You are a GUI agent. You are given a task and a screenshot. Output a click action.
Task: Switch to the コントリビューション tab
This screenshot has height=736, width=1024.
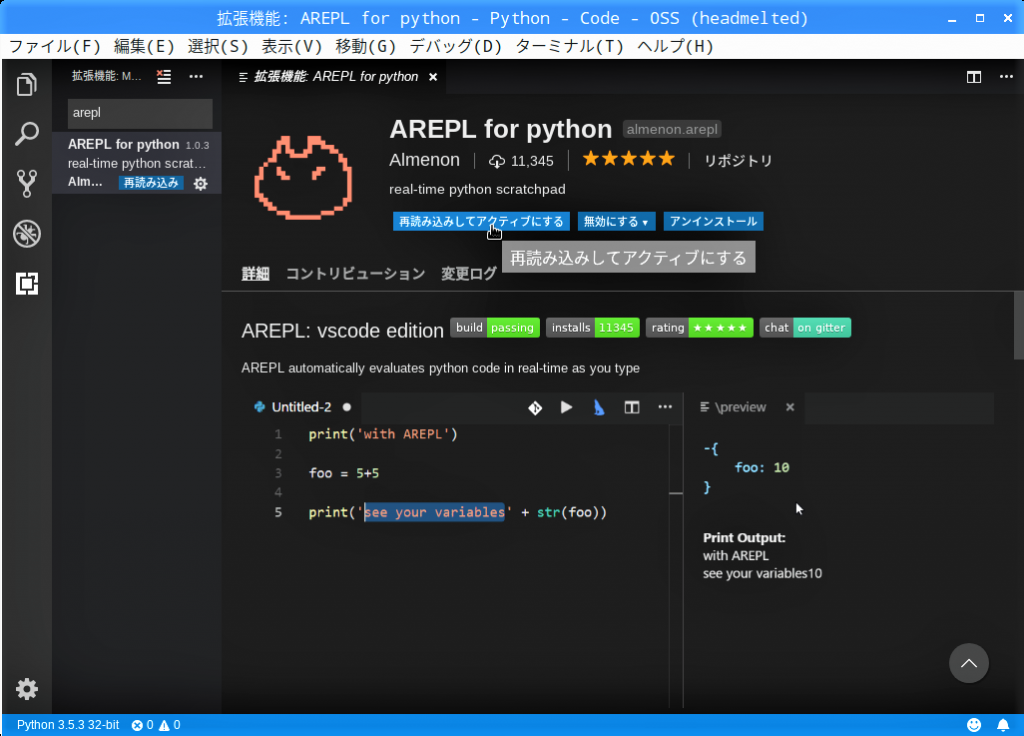355,274
